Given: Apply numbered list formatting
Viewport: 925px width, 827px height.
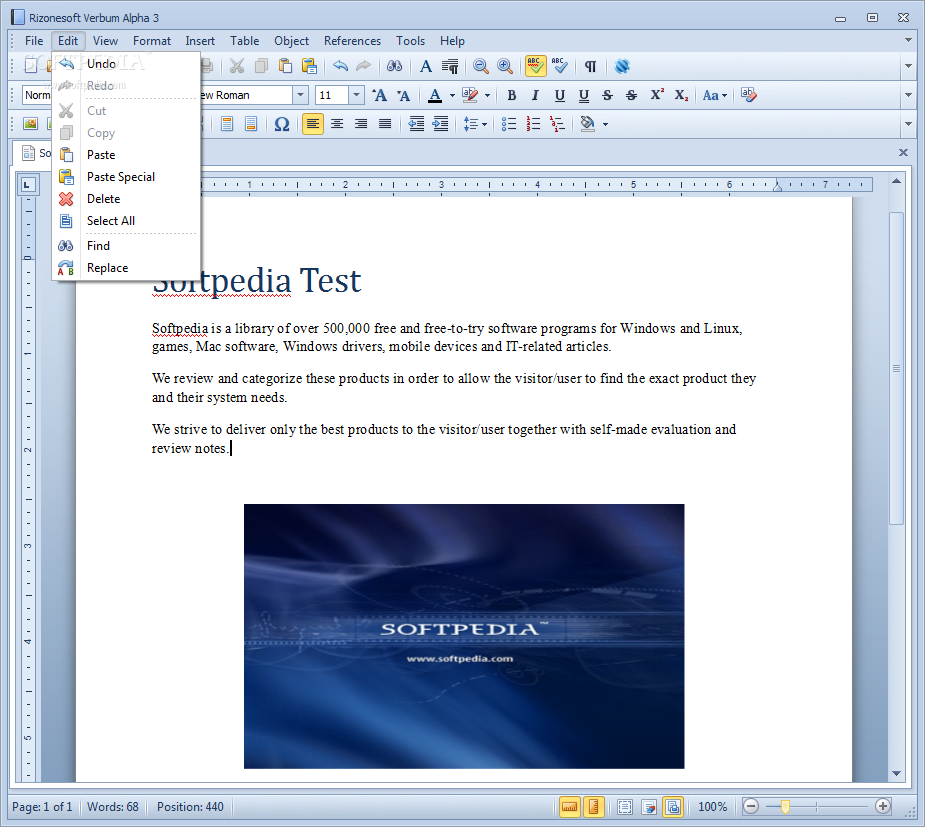Looking at the screenshot, I should click(x=533, y=124).
